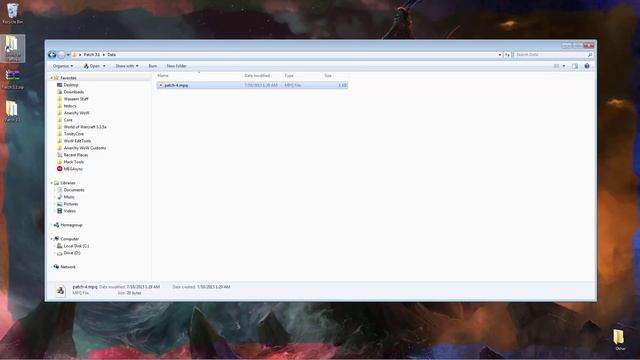
Task: Open the Music library
Action: (69, 197)
